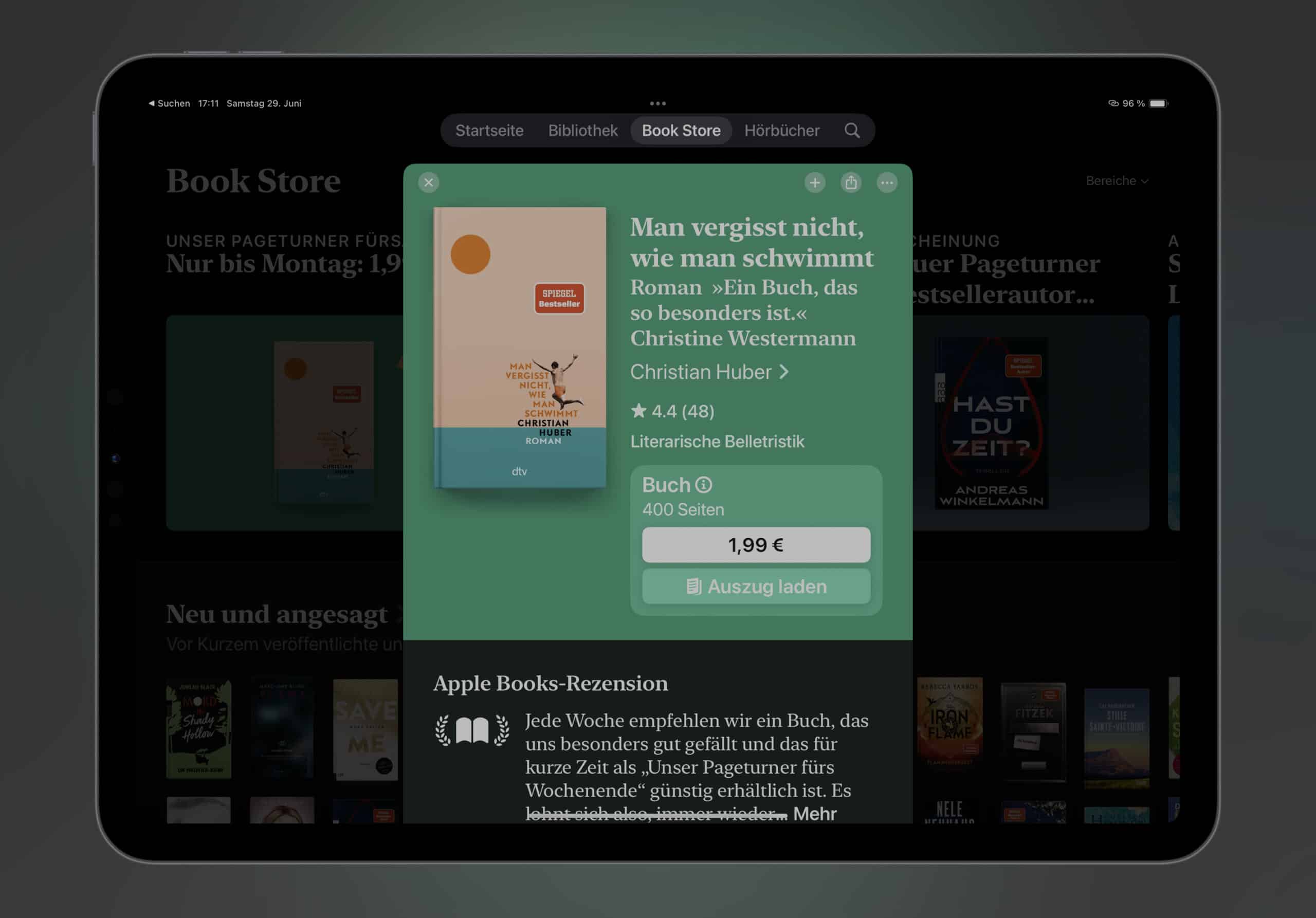
Task: Tap Auszug laden sample button
Action: [x=756, y=586]
